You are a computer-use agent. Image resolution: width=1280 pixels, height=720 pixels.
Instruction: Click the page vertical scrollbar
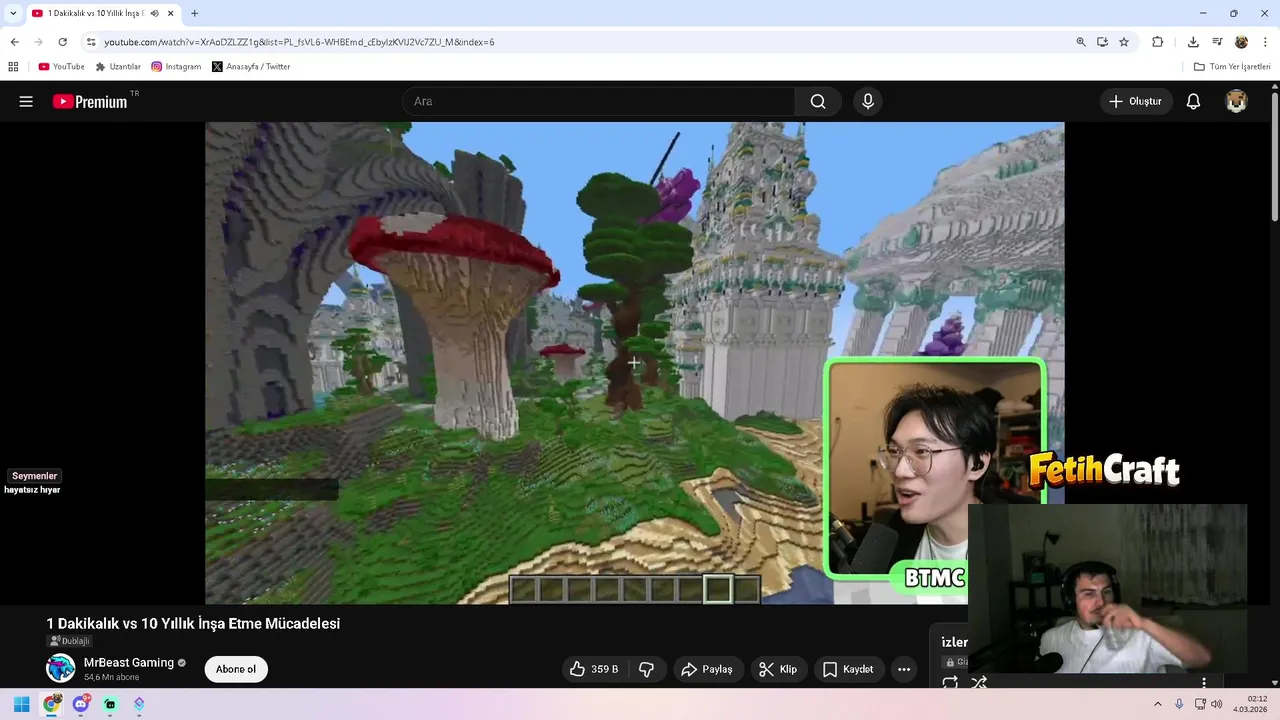click(1275, 155)
